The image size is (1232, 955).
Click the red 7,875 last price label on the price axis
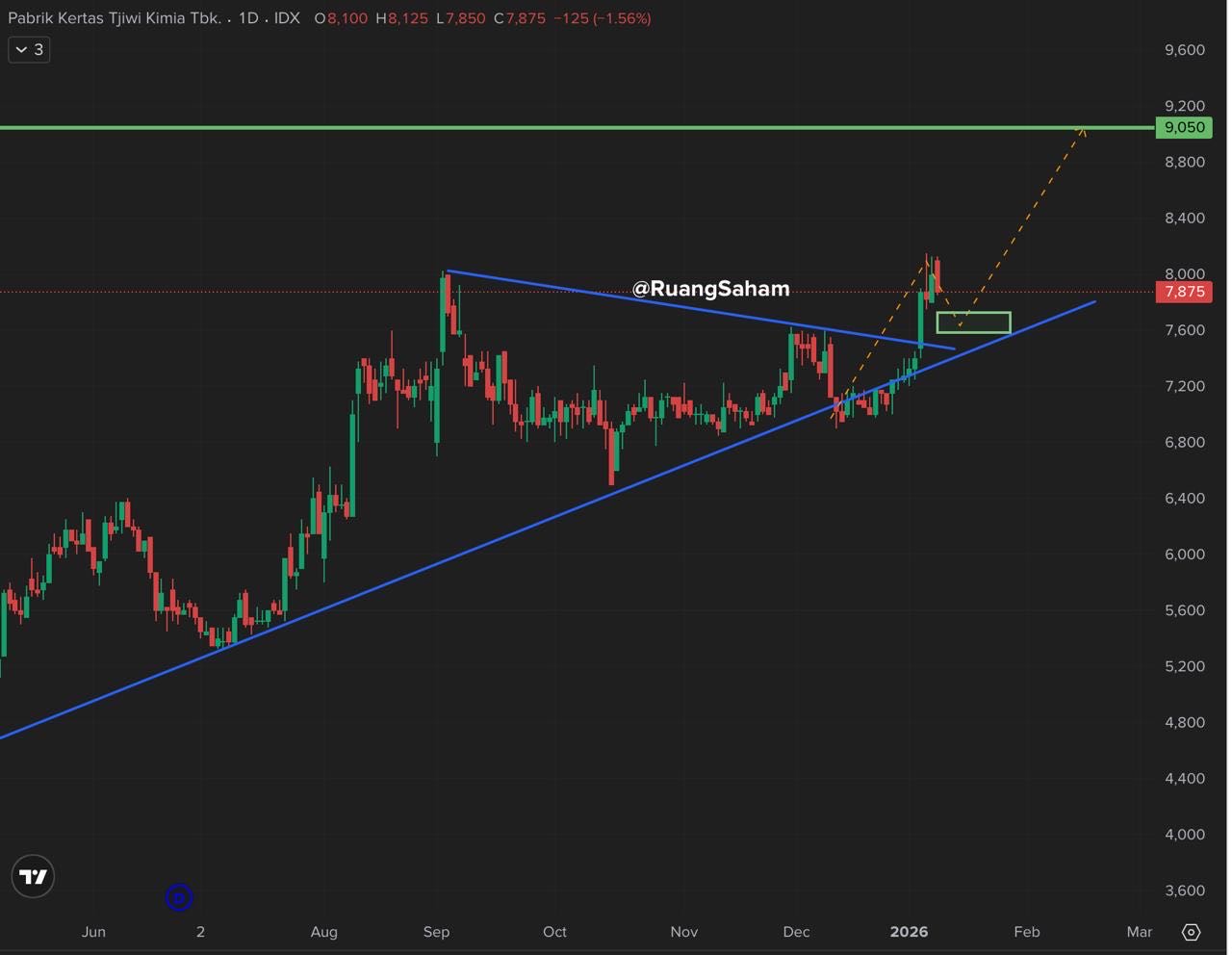(1184, 292)
